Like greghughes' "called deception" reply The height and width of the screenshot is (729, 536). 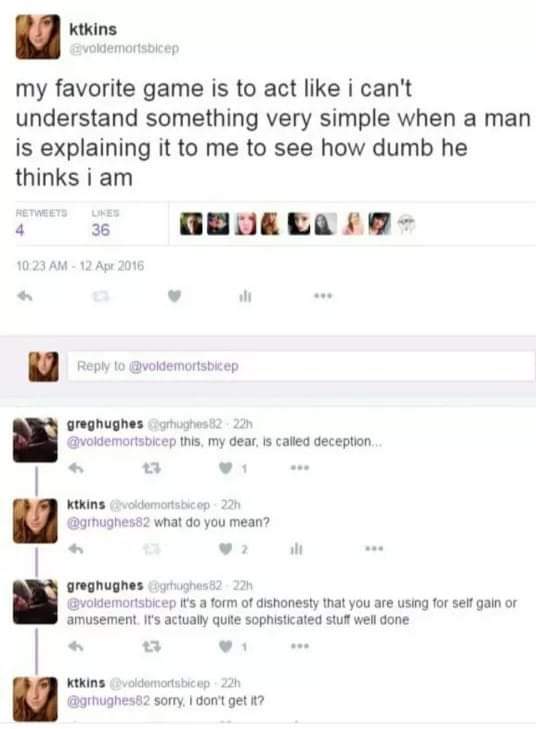(225, 468)
